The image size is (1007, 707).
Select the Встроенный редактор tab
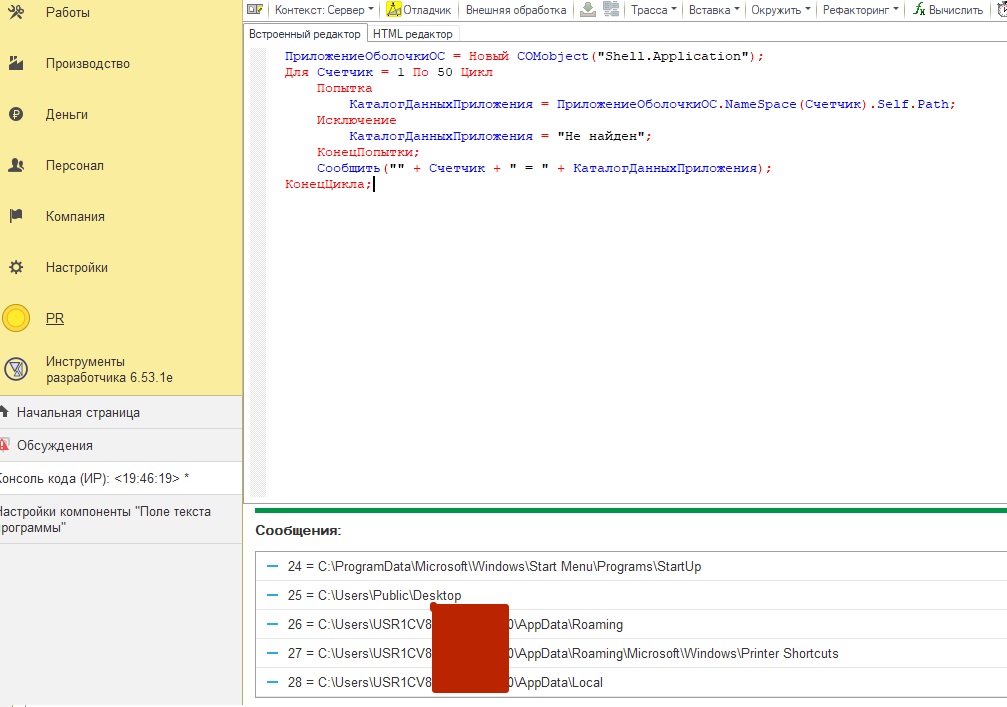pyautogui.click(x=305, y=34)
